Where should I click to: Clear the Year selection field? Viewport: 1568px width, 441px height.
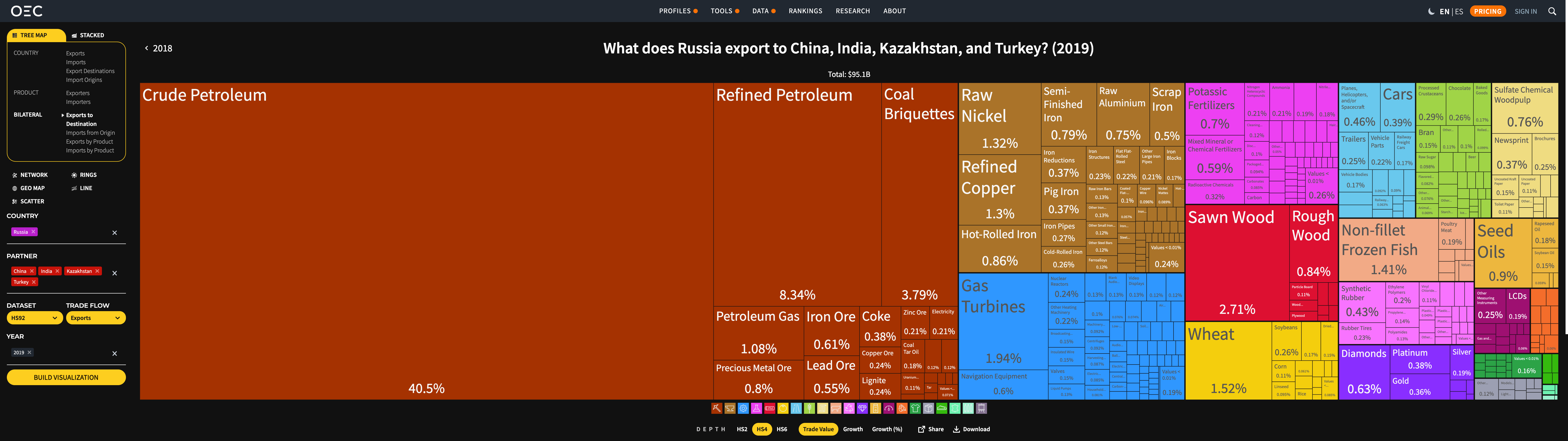point(114,353)
